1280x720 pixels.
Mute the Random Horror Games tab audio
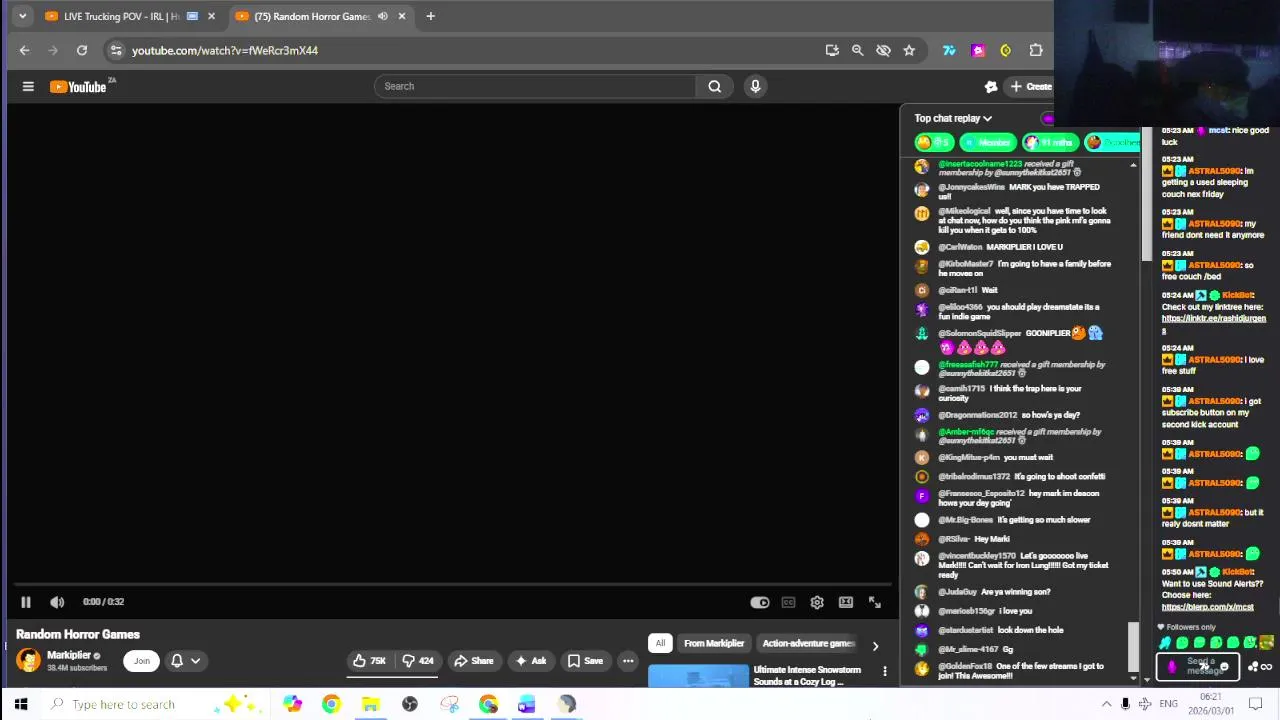(382, 16)
